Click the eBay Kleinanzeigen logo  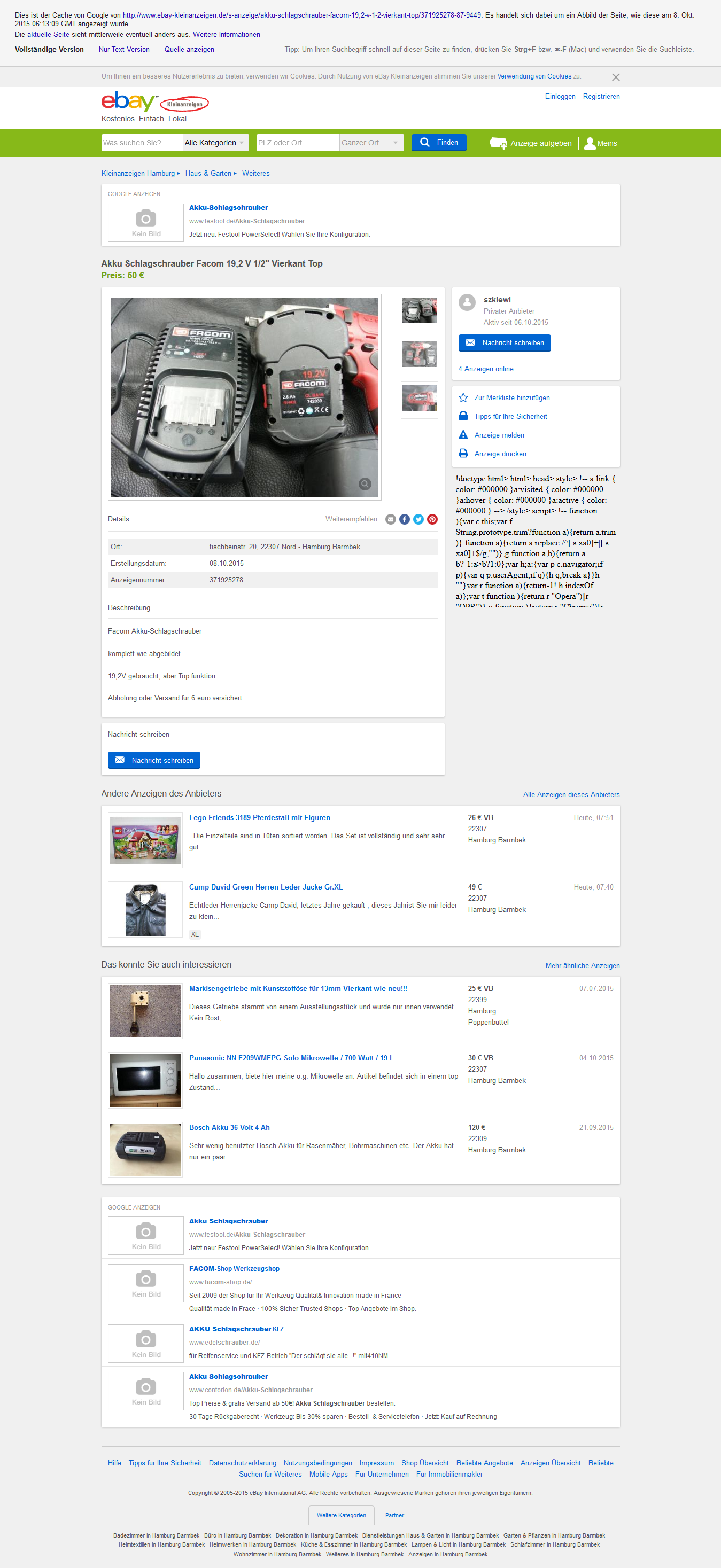click(154, 102)
